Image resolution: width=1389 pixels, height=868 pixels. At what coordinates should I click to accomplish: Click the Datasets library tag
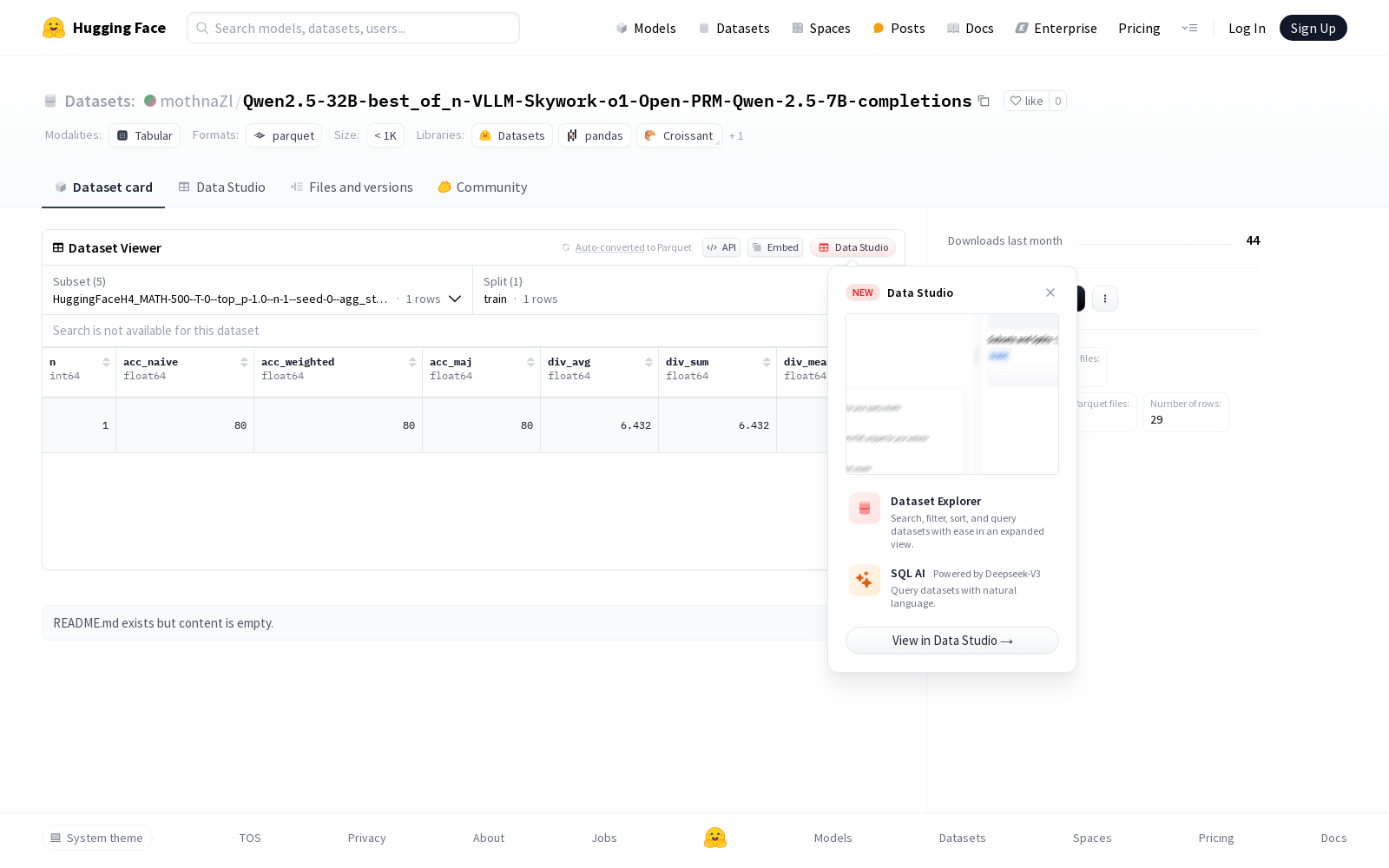pyautogui.click(x=512, y=135)
